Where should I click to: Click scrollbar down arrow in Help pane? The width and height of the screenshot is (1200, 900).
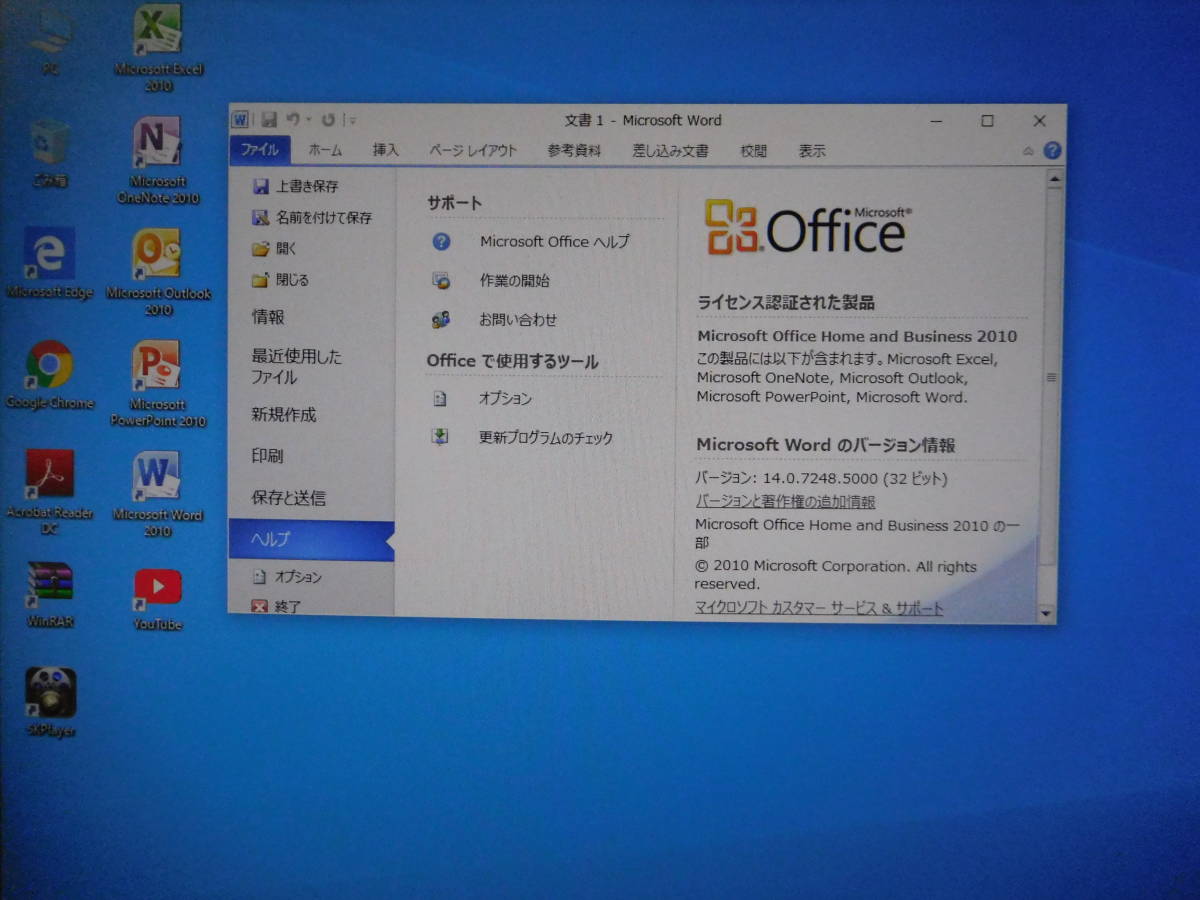1047,612
